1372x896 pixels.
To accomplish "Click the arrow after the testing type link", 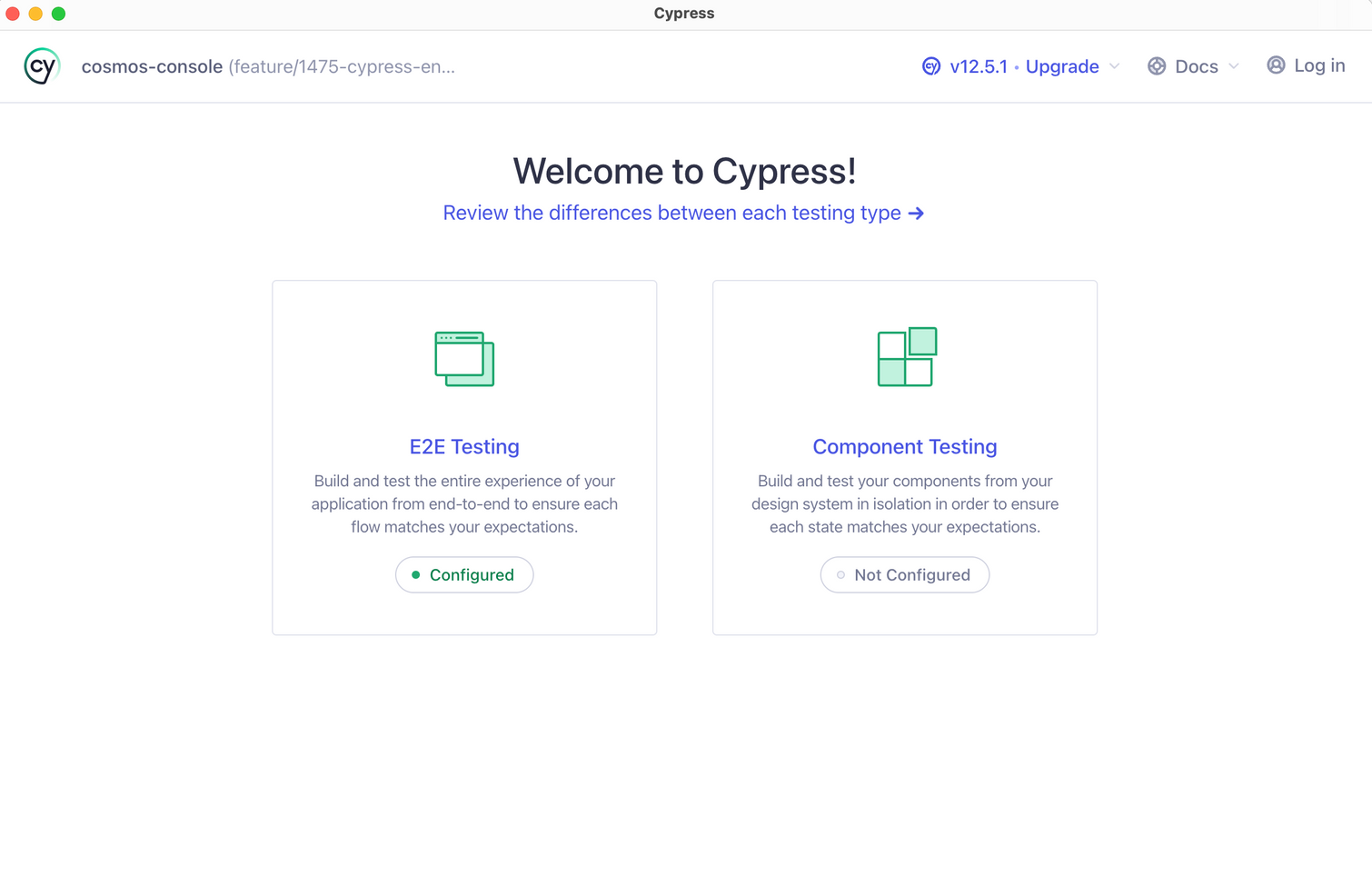I will (x=916, y=213).
